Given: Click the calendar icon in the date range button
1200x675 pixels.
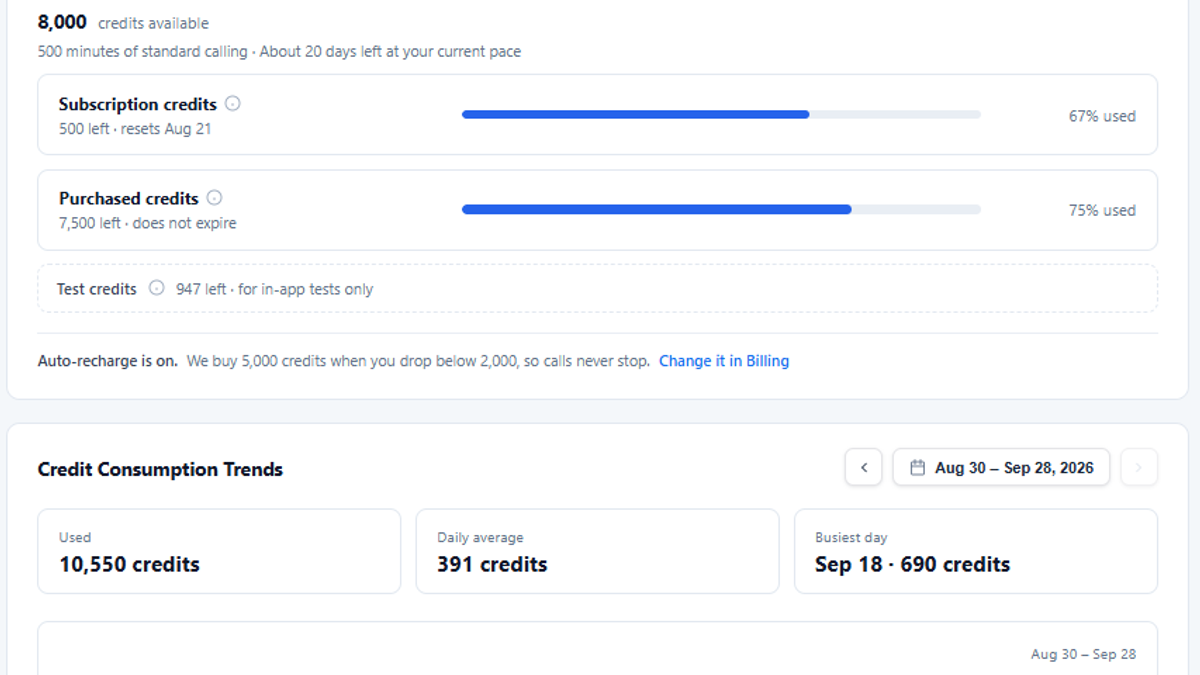Looking at the screenshot, I should pyautogui.click(x=917, y=467).
